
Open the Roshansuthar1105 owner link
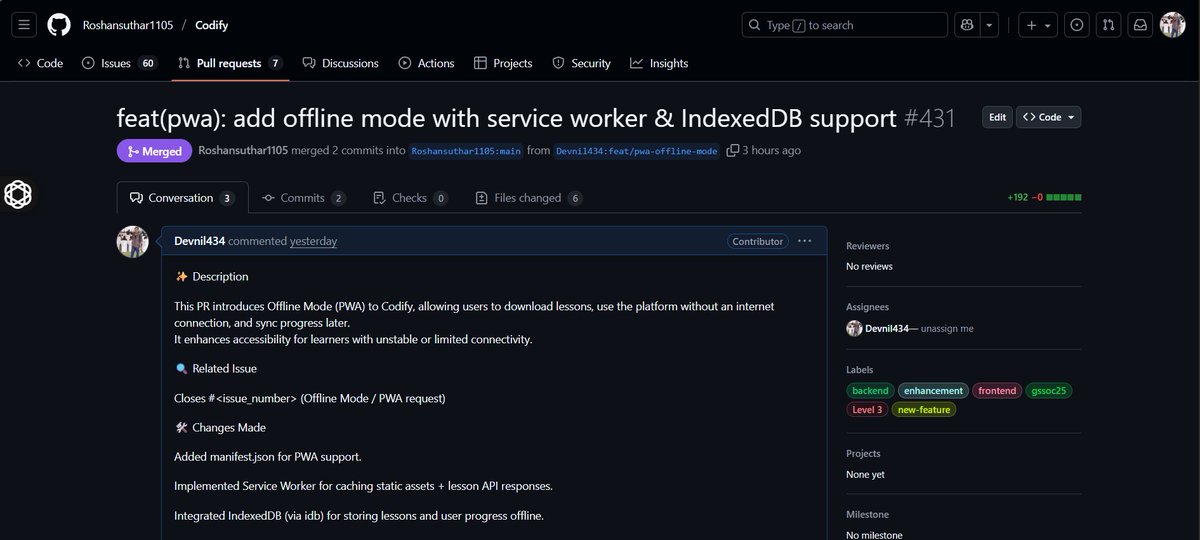coord(127,25)
